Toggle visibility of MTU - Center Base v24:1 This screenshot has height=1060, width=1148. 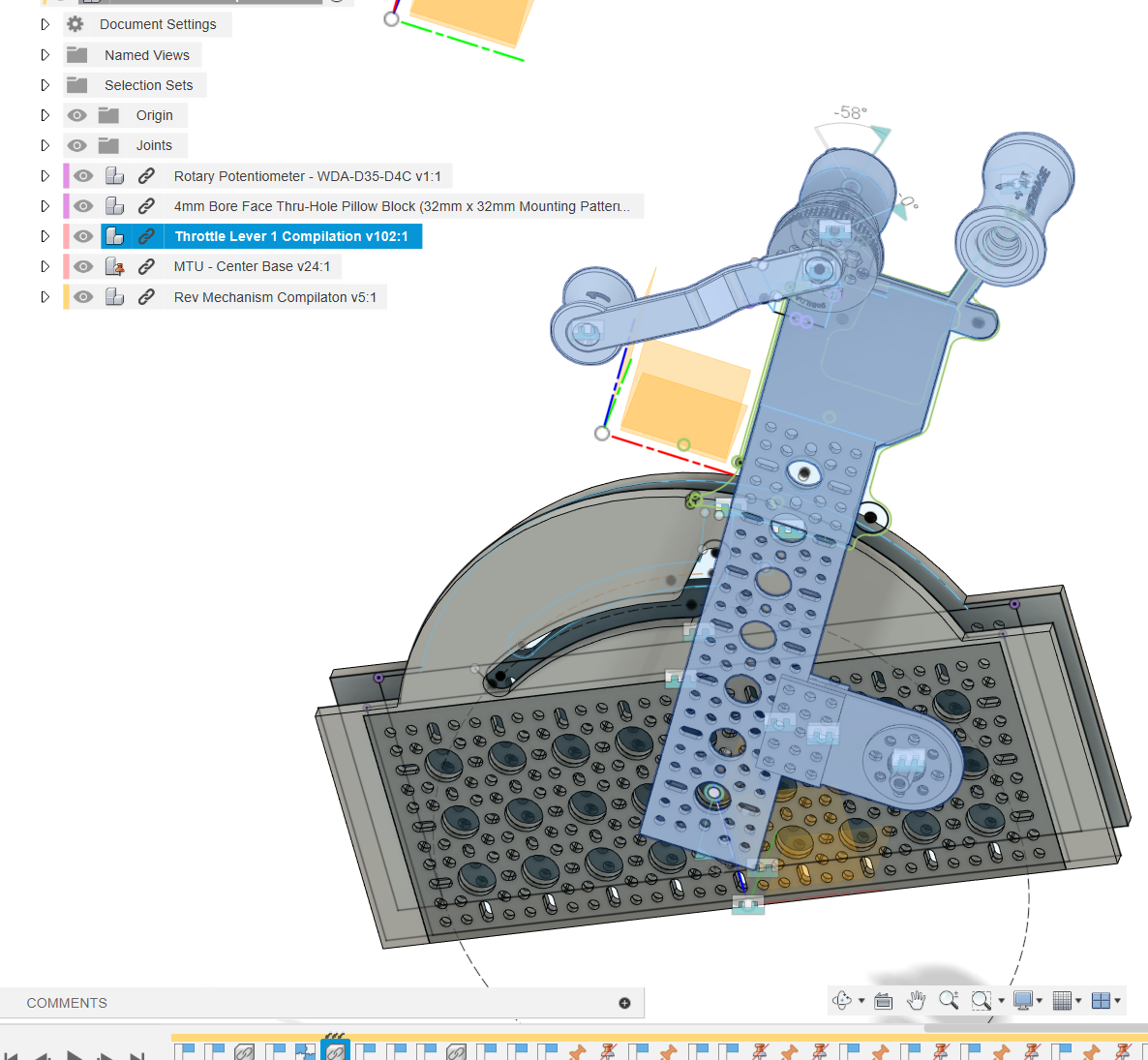pyautogui.click(x=83, y=266)
